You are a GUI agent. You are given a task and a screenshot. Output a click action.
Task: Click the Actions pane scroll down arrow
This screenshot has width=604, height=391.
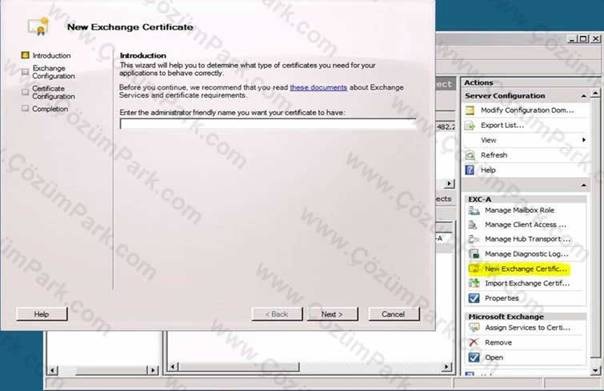coord(596,371)
